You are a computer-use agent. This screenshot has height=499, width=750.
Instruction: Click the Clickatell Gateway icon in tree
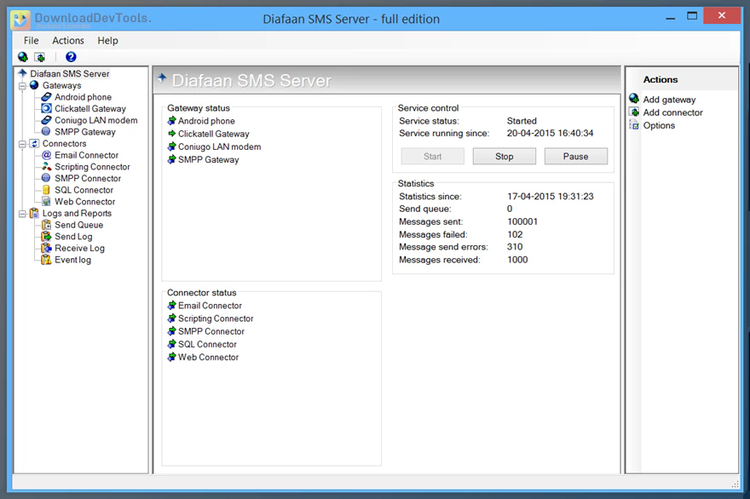[x=46, y=109]
